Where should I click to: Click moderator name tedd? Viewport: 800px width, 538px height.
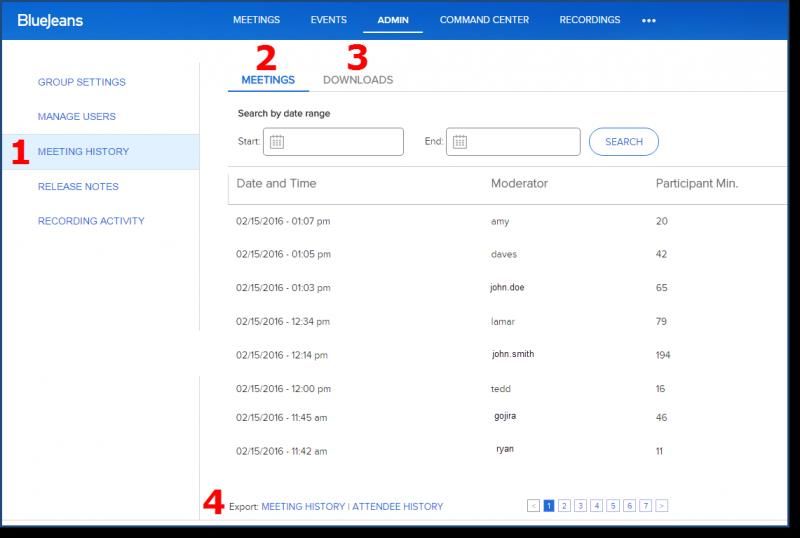[501, 388]
